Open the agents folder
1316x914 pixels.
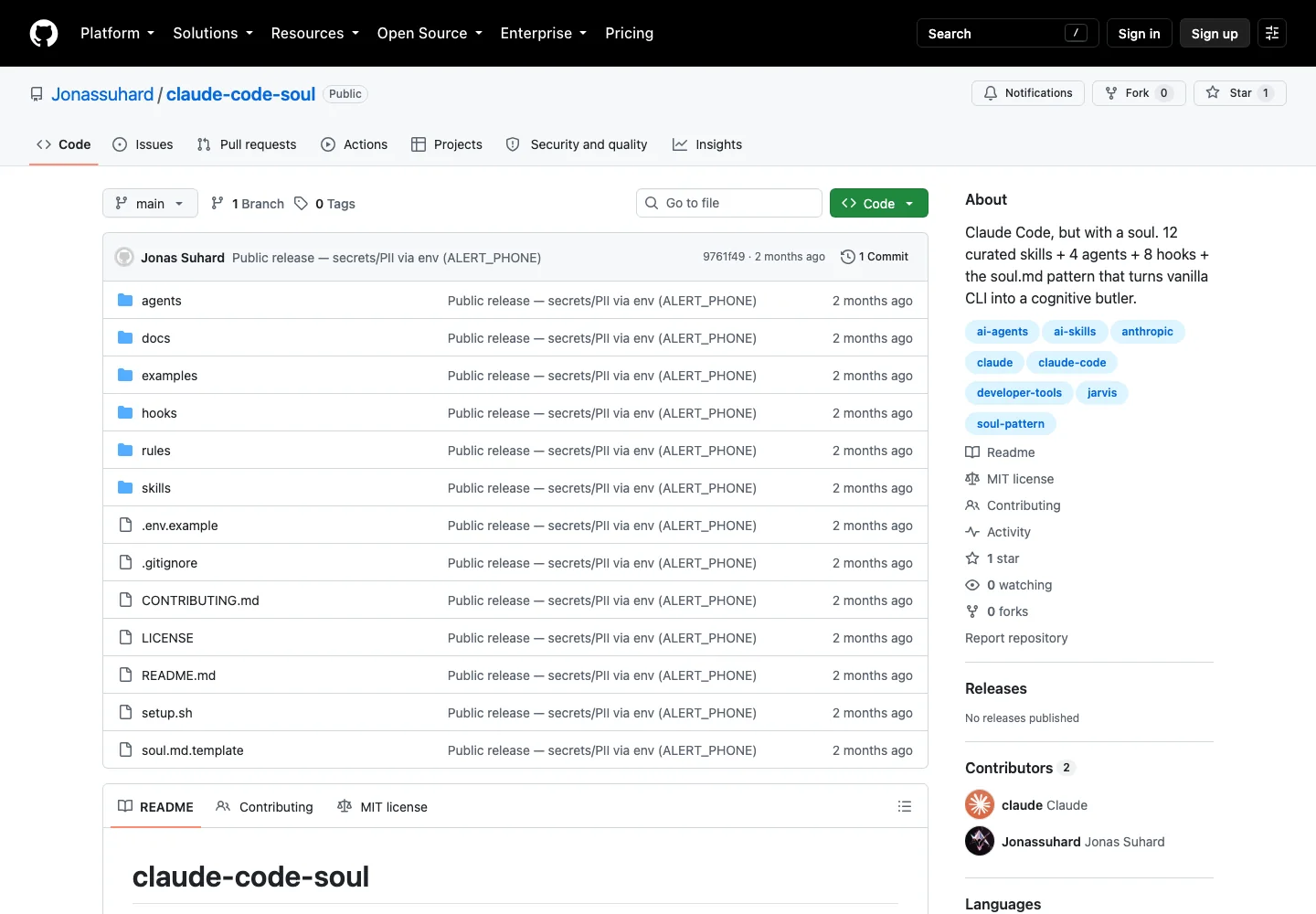(x=162, y=301)
